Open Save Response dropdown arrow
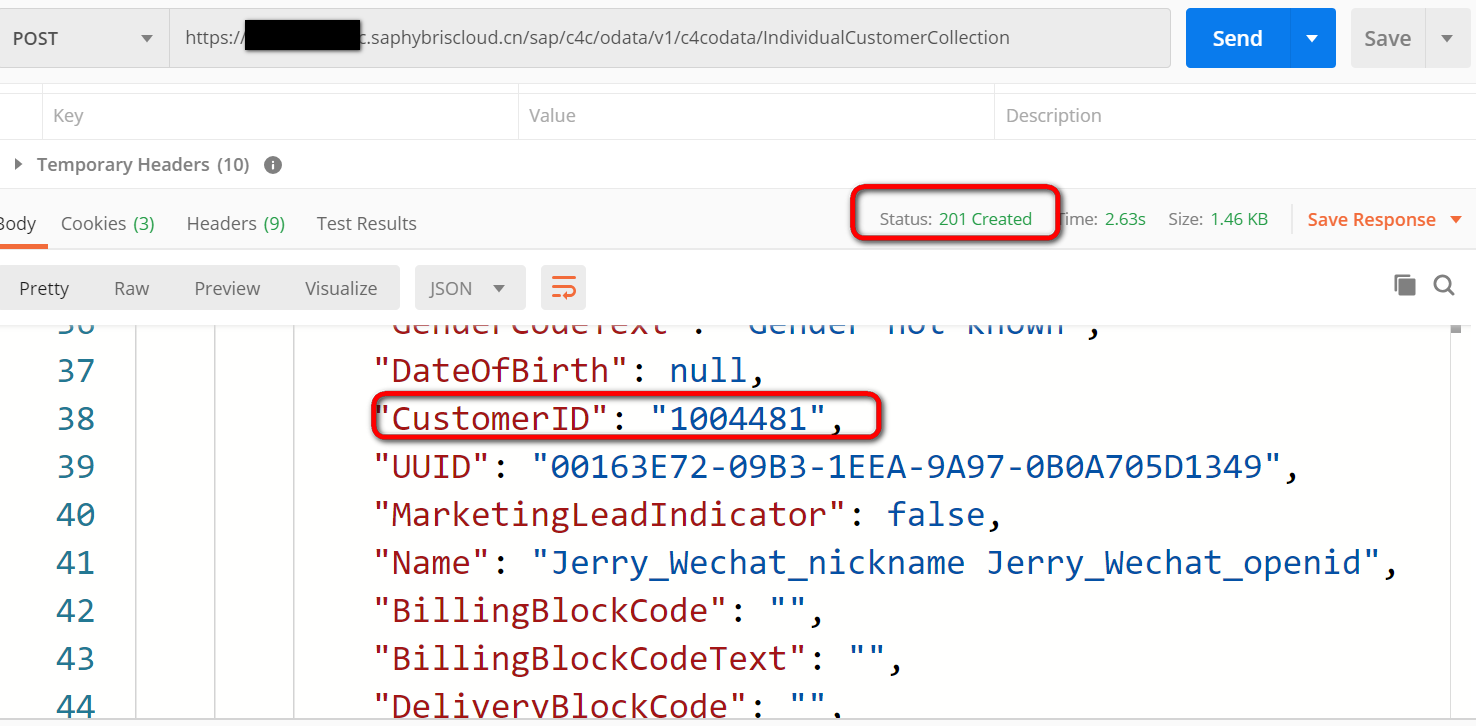 point(1456,219)
